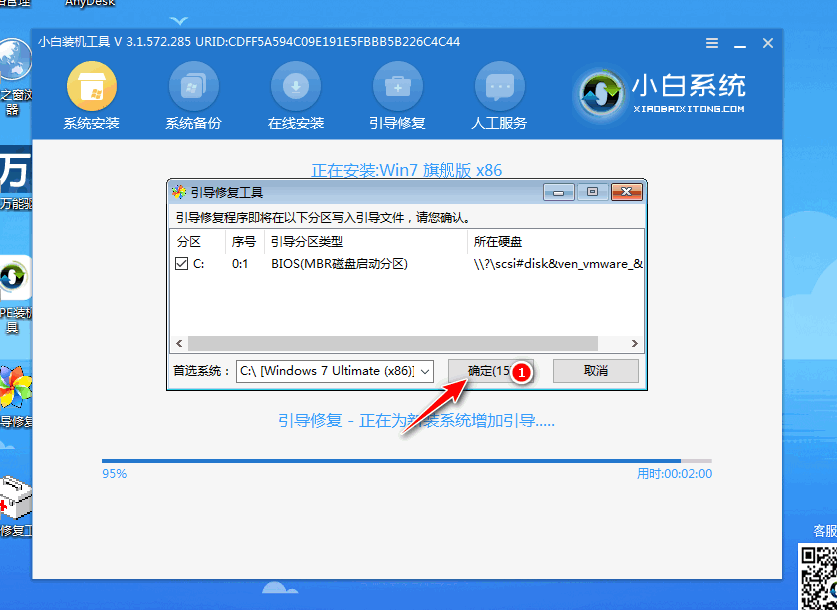837x610 pixels.
Task: Click the 95% installation progress bar
Action: coord(406,461)
